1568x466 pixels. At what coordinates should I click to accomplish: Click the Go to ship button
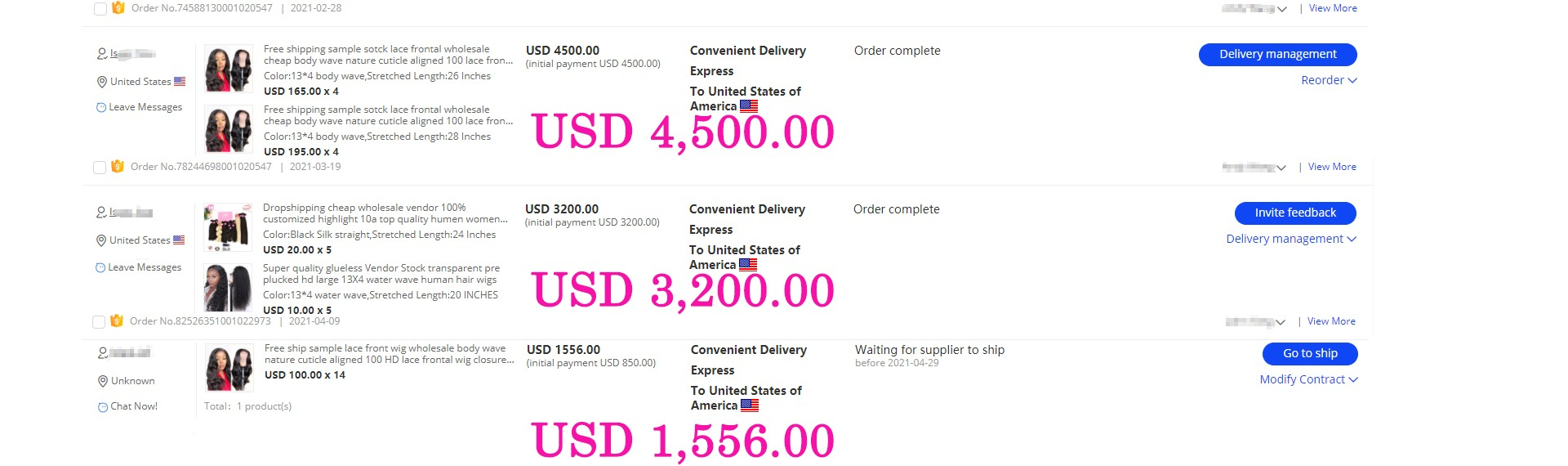click(1310, 353)
